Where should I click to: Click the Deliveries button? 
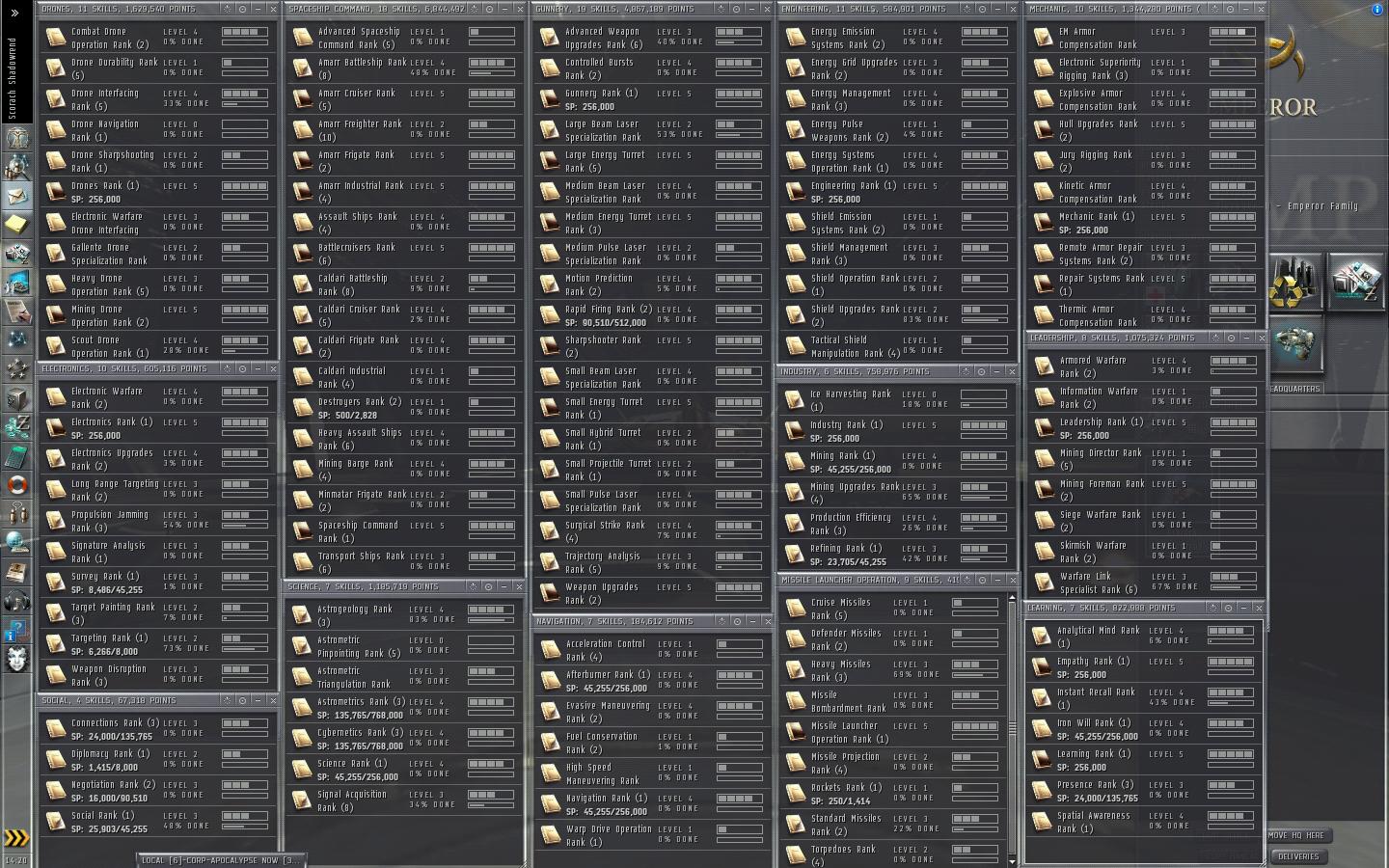click(1298, 856)
